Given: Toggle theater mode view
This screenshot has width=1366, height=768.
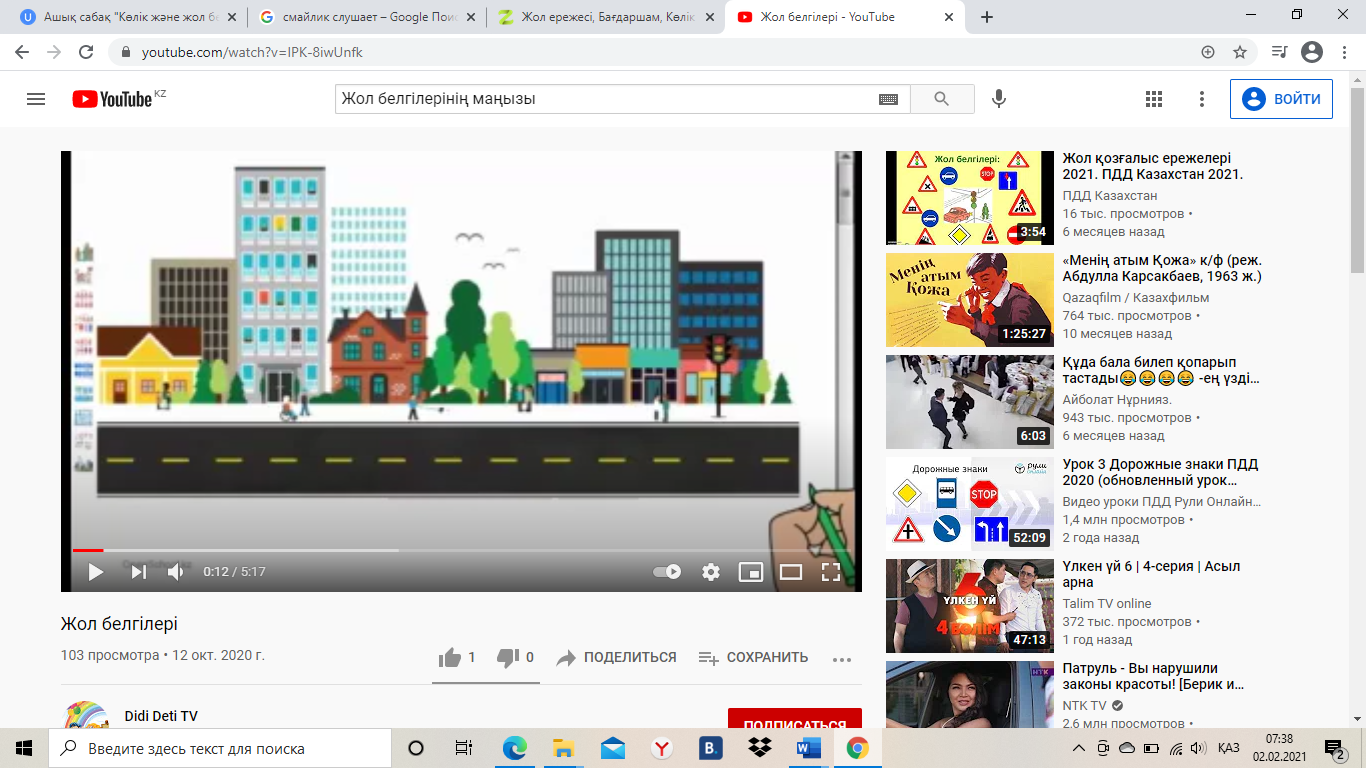Looking at the screenshot, I should tap(791, 572).
